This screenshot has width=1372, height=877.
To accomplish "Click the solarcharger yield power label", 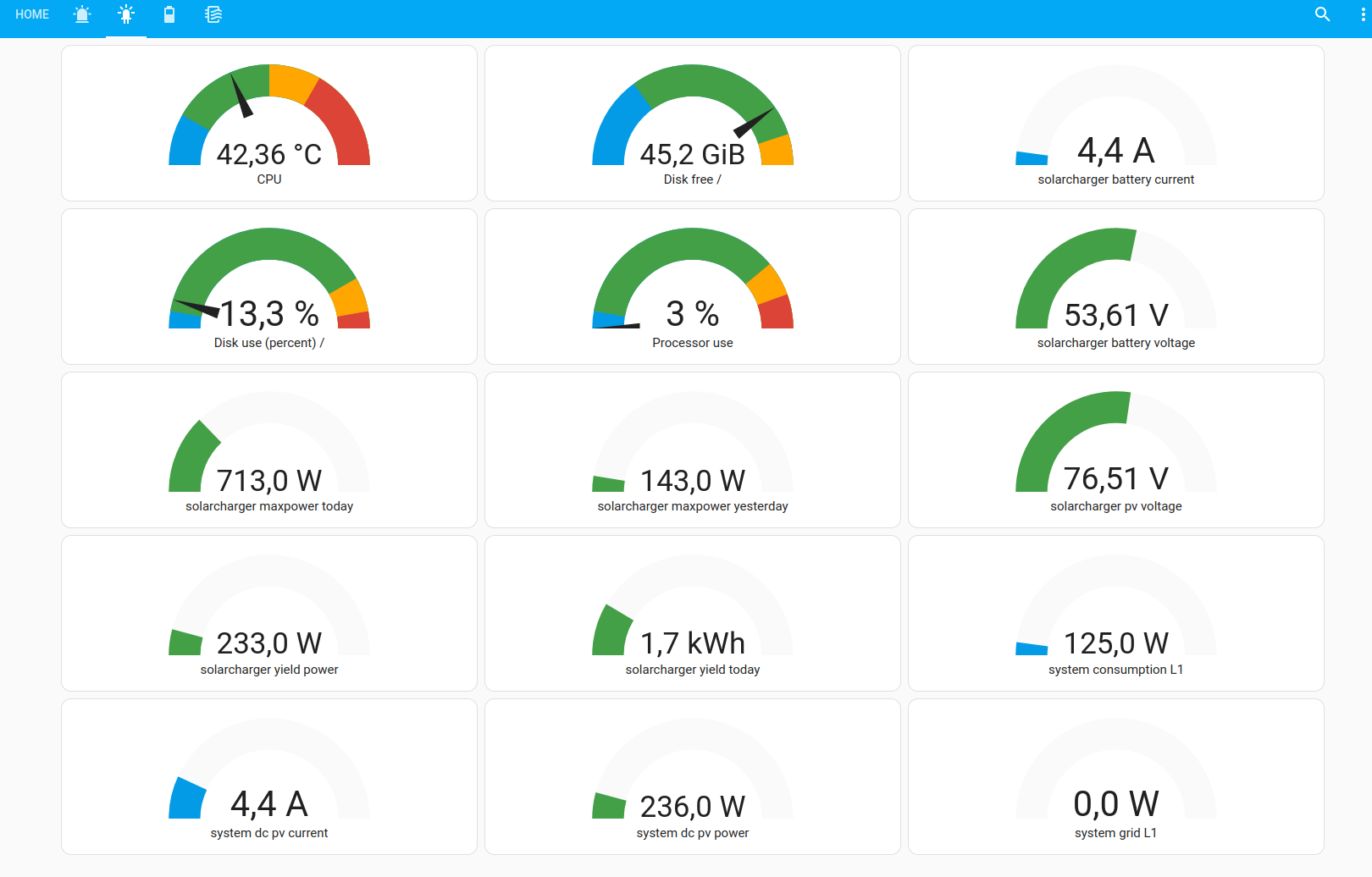I will point(269,670).
